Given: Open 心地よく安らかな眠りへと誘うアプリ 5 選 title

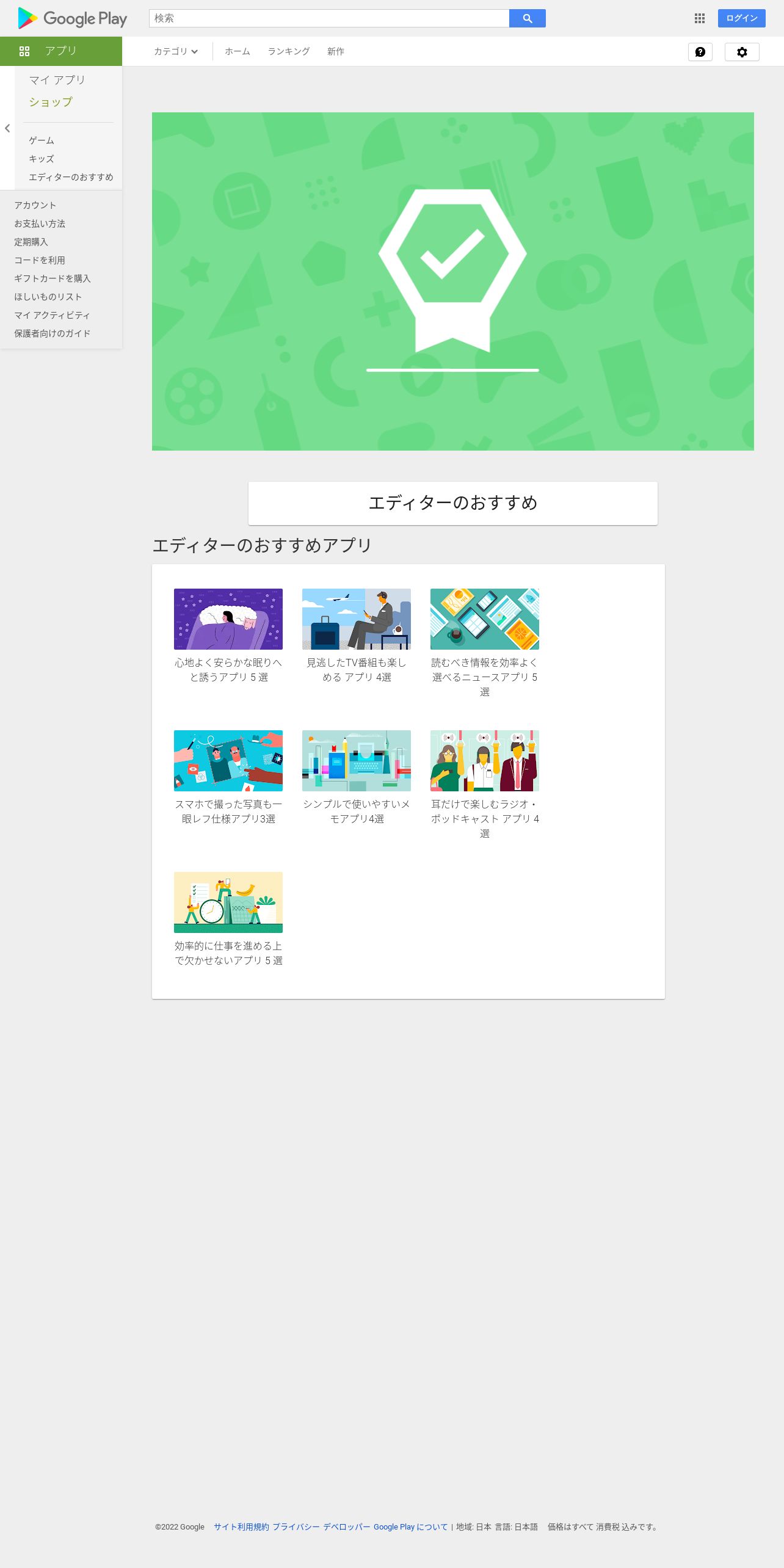Looking at the screenshot, I should (x=228, y=670).
